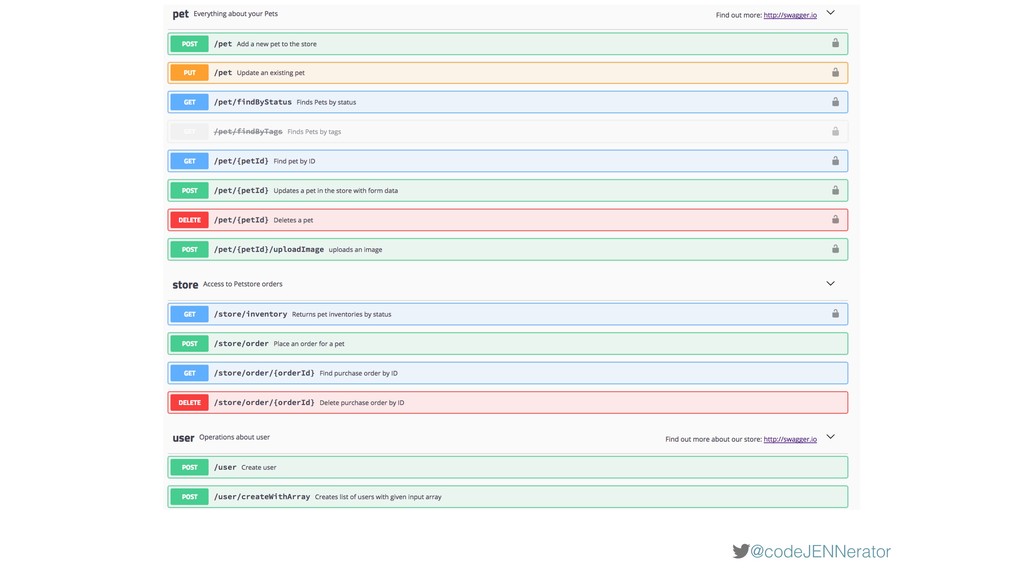Click the lock icon on /pet/{petId}/uploadImage row
Screen dimensions: 1024x576
pos(835,249)
